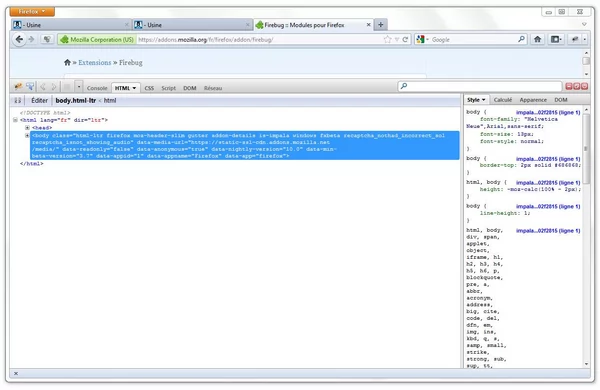
Task: Open the Google search engine dropdown
Action: point(422,39)
